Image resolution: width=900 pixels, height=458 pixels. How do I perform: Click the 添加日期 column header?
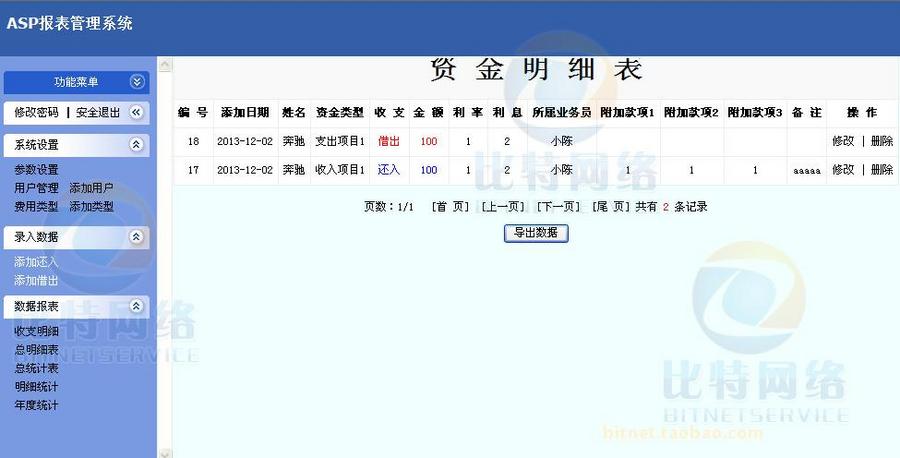pyautogui.click(x=245, y=112)
